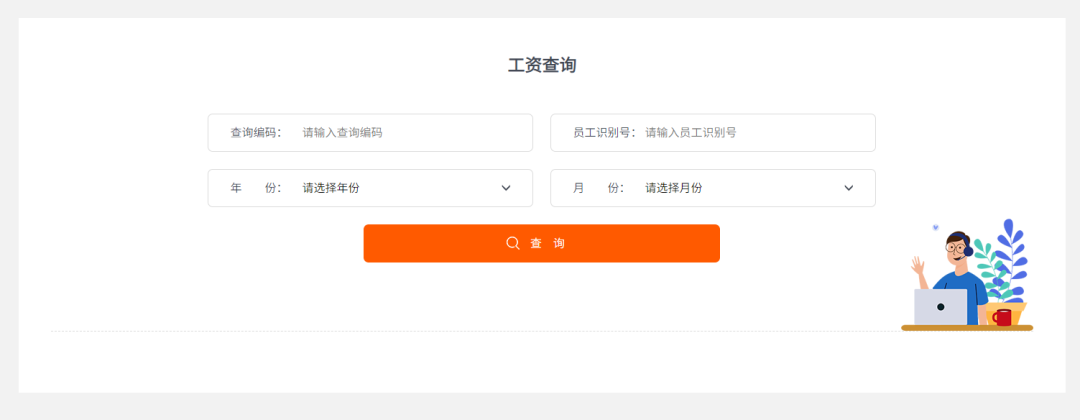Screen dimensions: 1080x420
Task: Click the red coffee mug
Action: click(x=1002, y=317)
